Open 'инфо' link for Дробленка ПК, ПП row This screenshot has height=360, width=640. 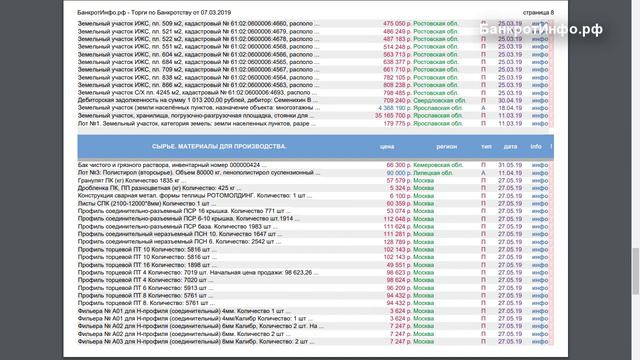(x=540, y=188)
